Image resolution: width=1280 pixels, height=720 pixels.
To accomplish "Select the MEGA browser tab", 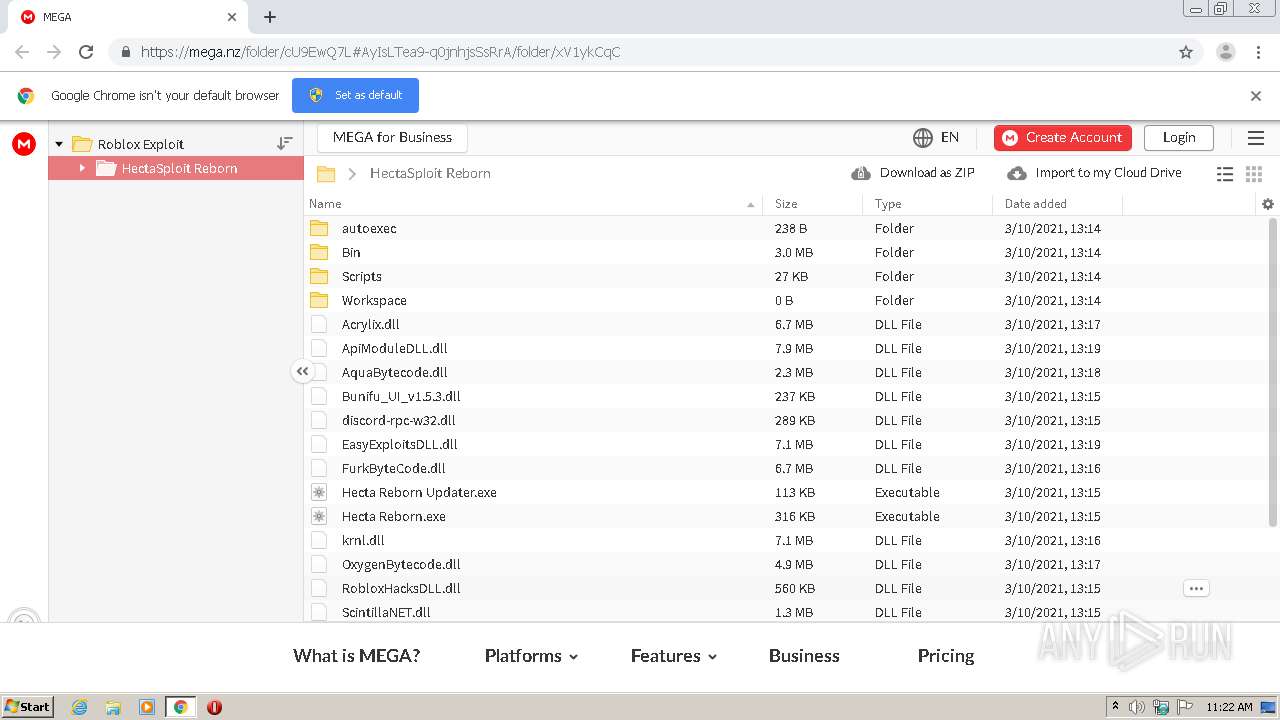I will point(129,17).
